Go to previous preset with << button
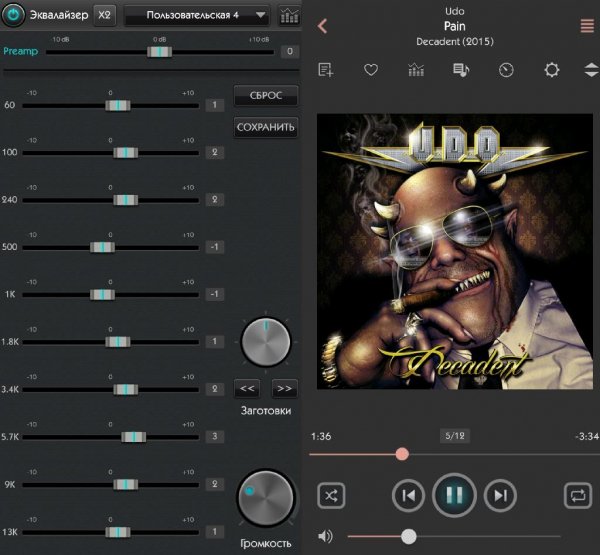This screenshot has width=600, height=555. coord(247,389)
